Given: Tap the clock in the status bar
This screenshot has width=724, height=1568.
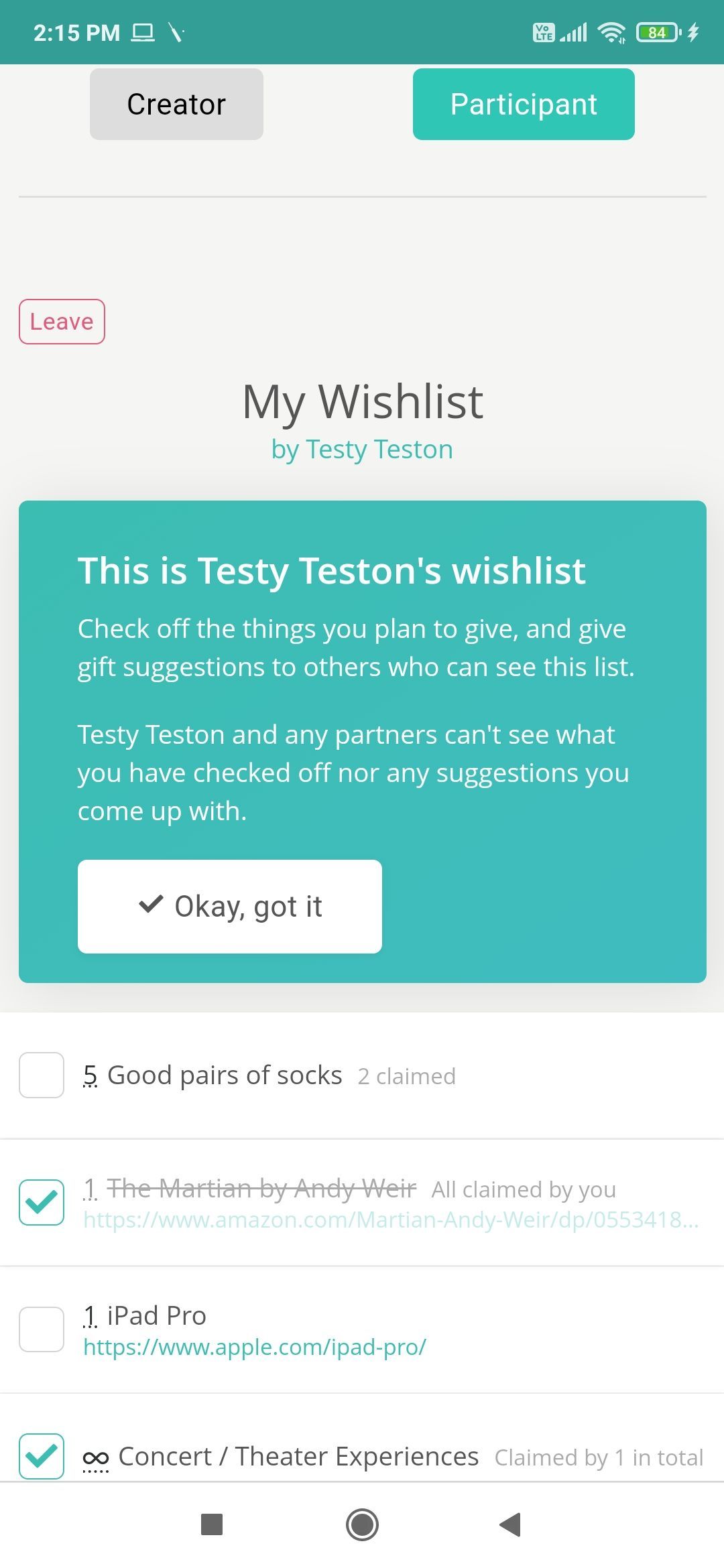Looking at the screenshot, I should click(76, 31).
